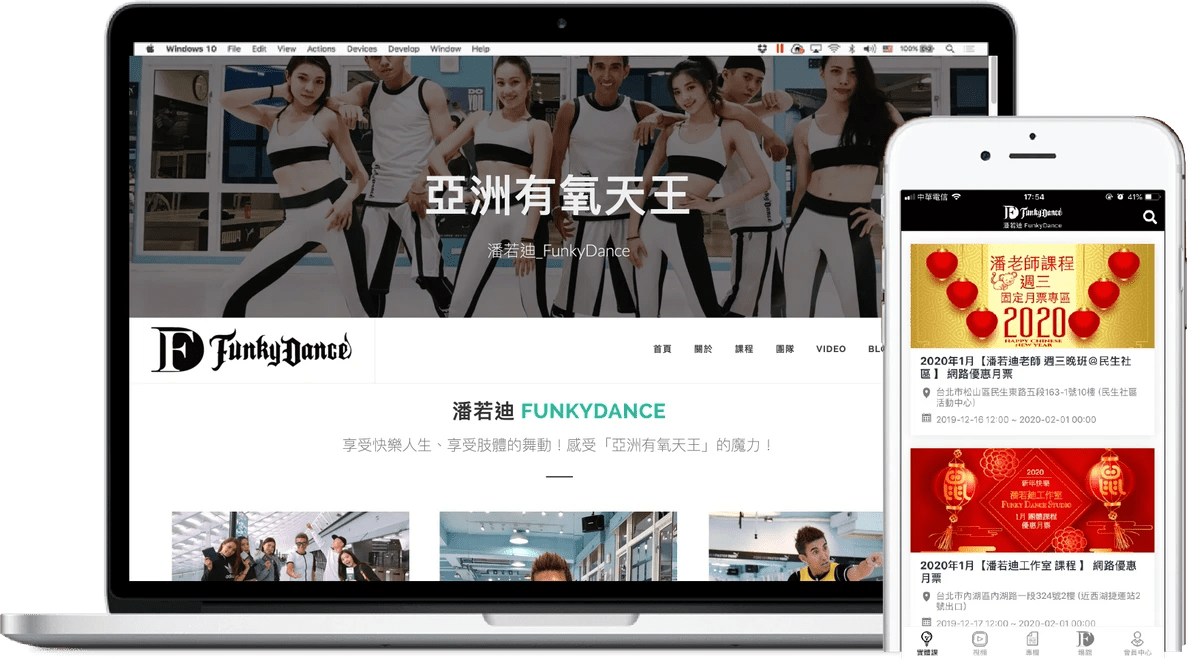Open the File menu
This screenshot has height=659, width=1200.
(x=234, y=49)
